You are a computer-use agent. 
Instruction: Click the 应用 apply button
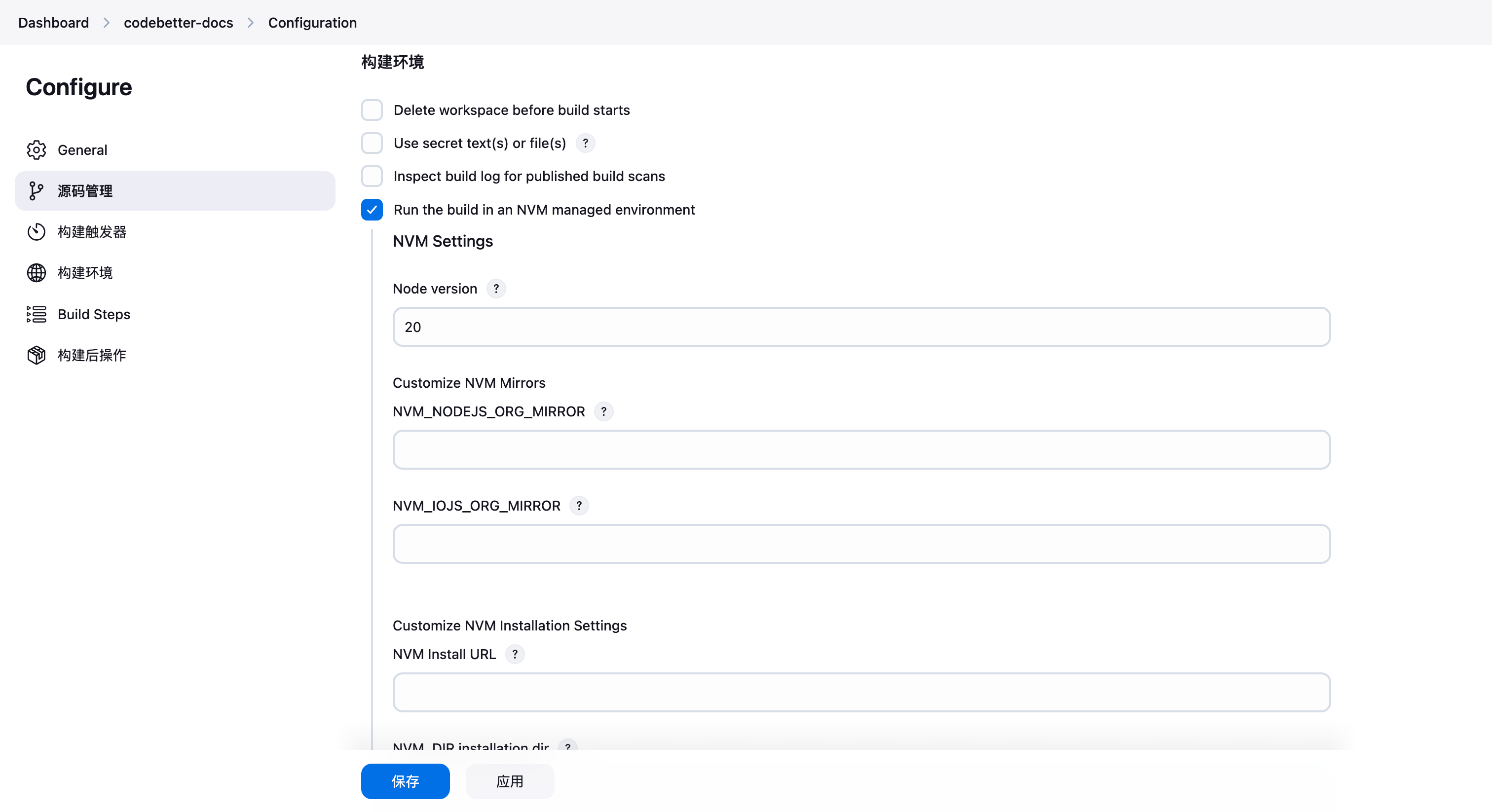click(510, 781)
